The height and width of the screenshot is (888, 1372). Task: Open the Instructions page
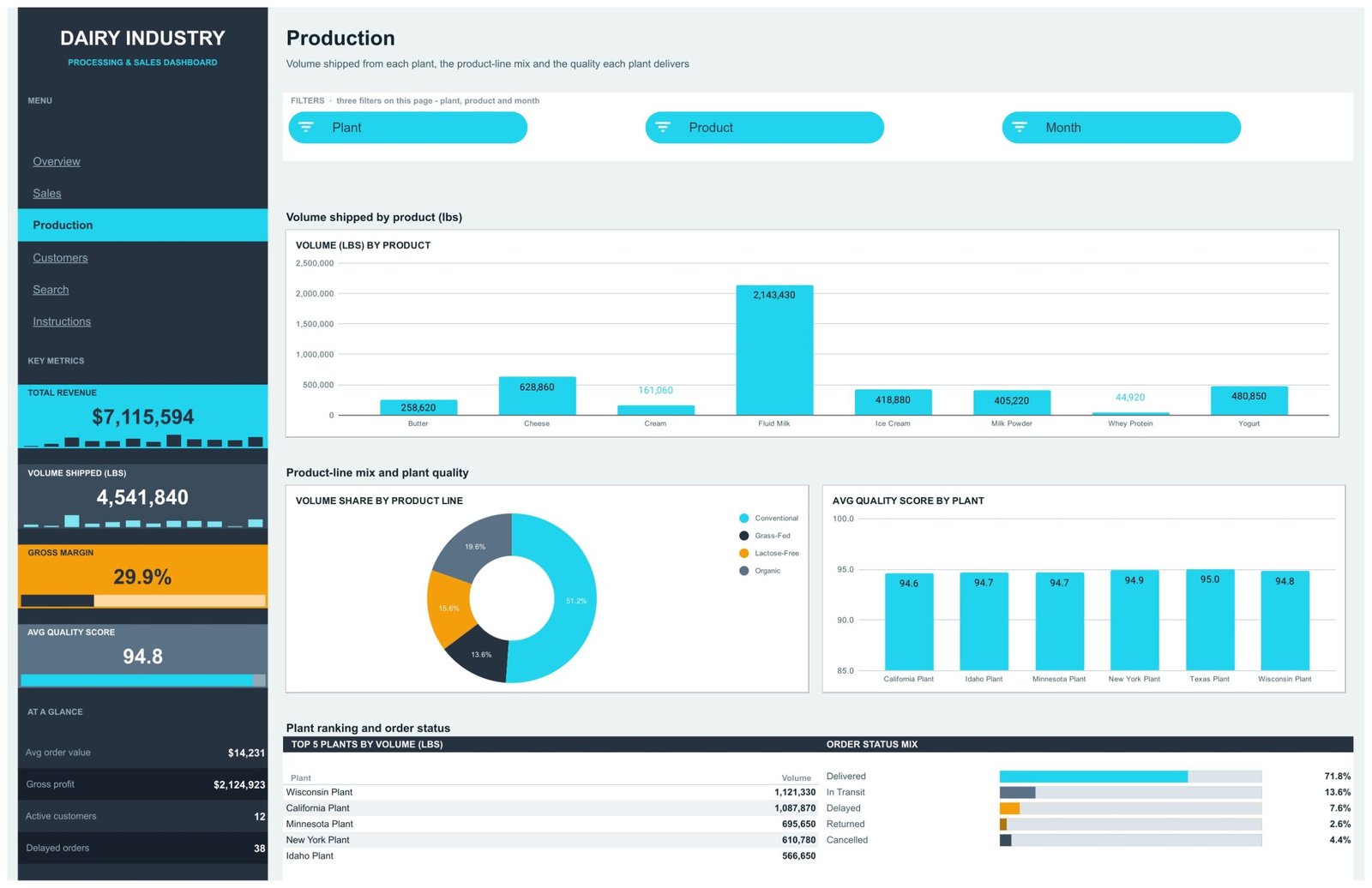point(62,321)
